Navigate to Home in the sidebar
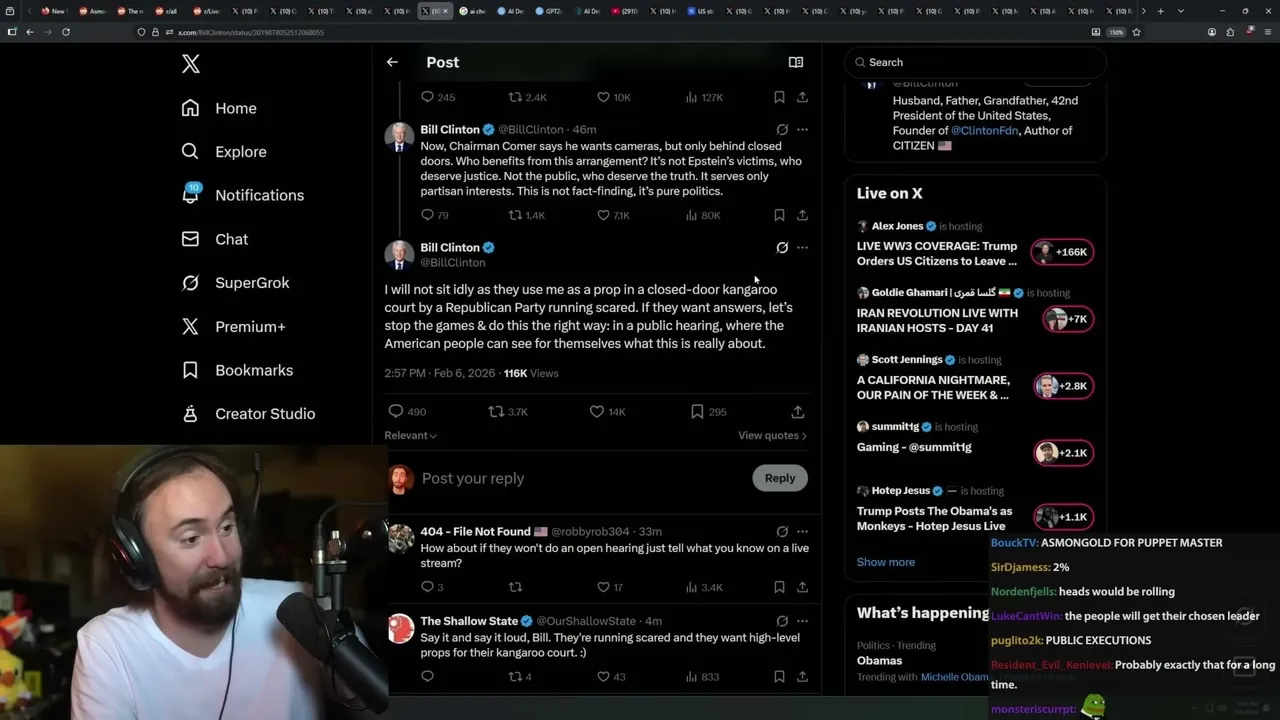The image size is (1280, 720). pyautogui.click(x=219, y=108)
